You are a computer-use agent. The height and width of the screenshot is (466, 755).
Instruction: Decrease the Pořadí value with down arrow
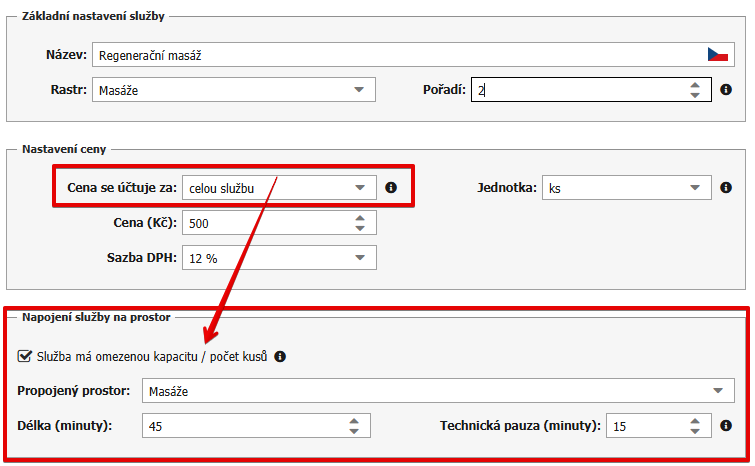tap(695, 96)
